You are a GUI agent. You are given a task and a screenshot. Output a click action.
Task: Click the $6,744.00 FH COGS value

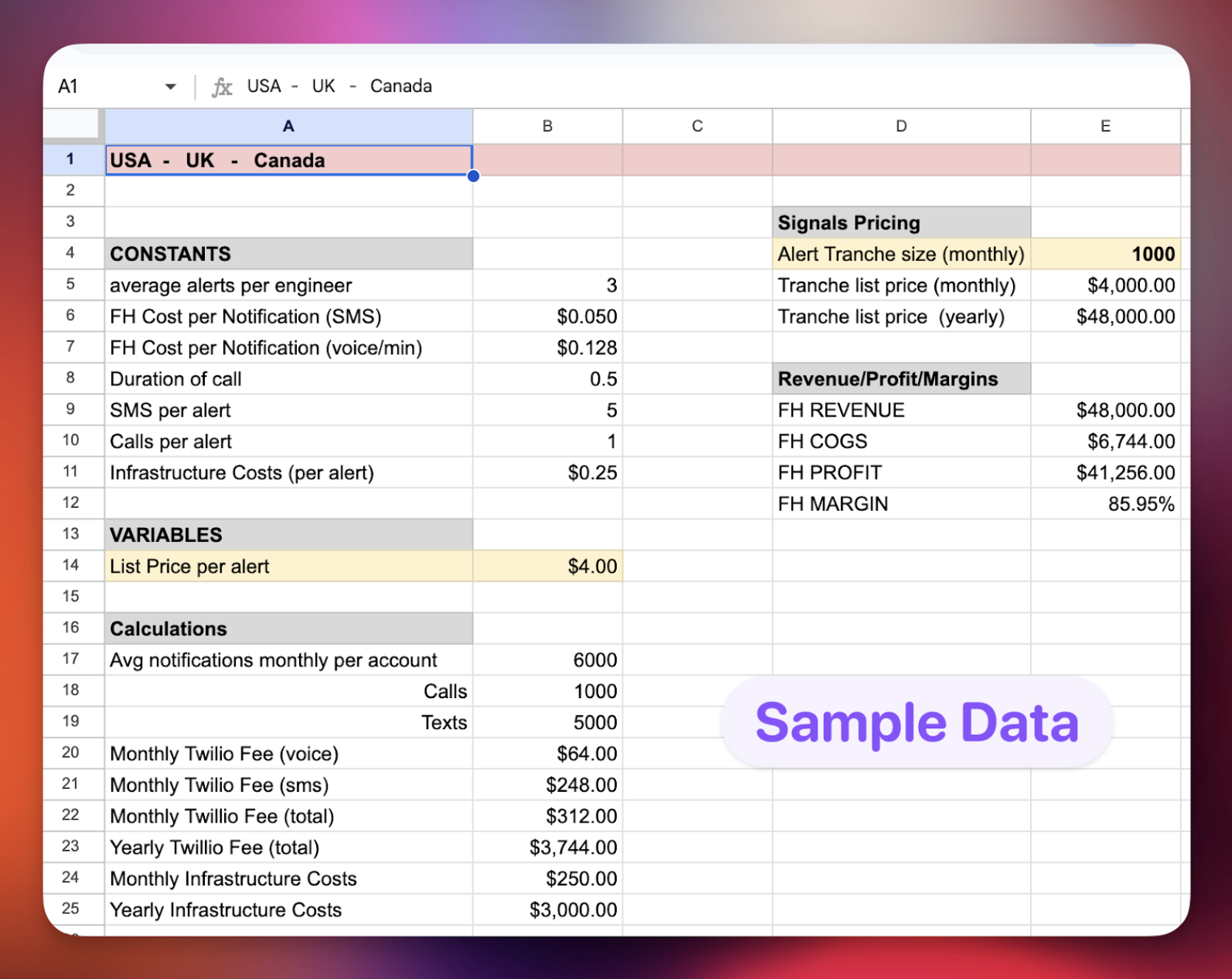[1105, 442]
